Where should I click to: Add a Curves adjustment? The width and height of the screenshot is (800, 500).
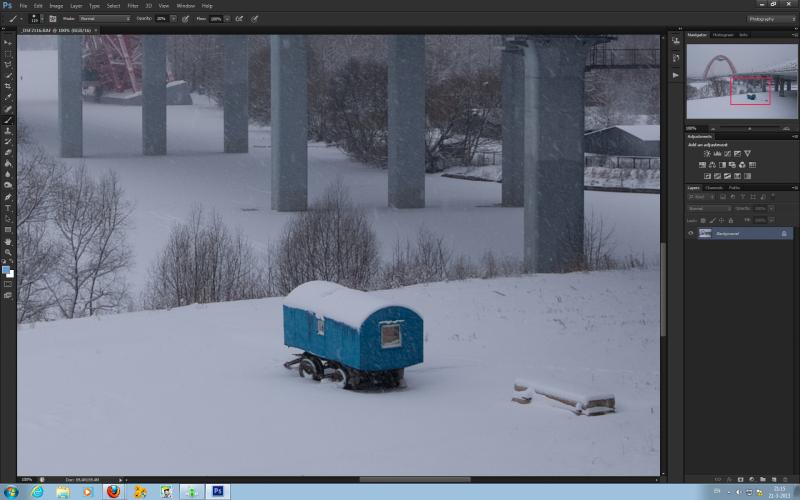728,154
